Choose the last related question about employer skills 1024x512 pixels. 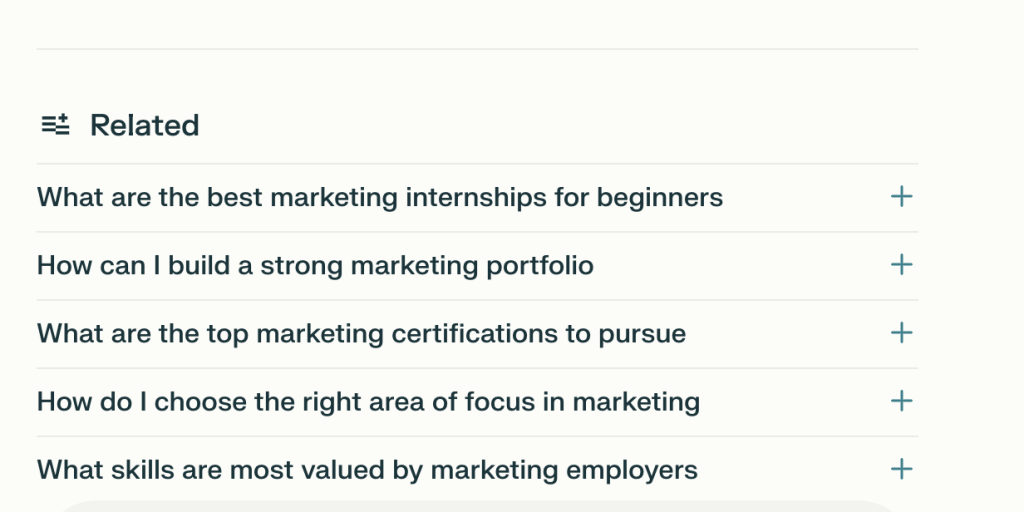[367, 469]
